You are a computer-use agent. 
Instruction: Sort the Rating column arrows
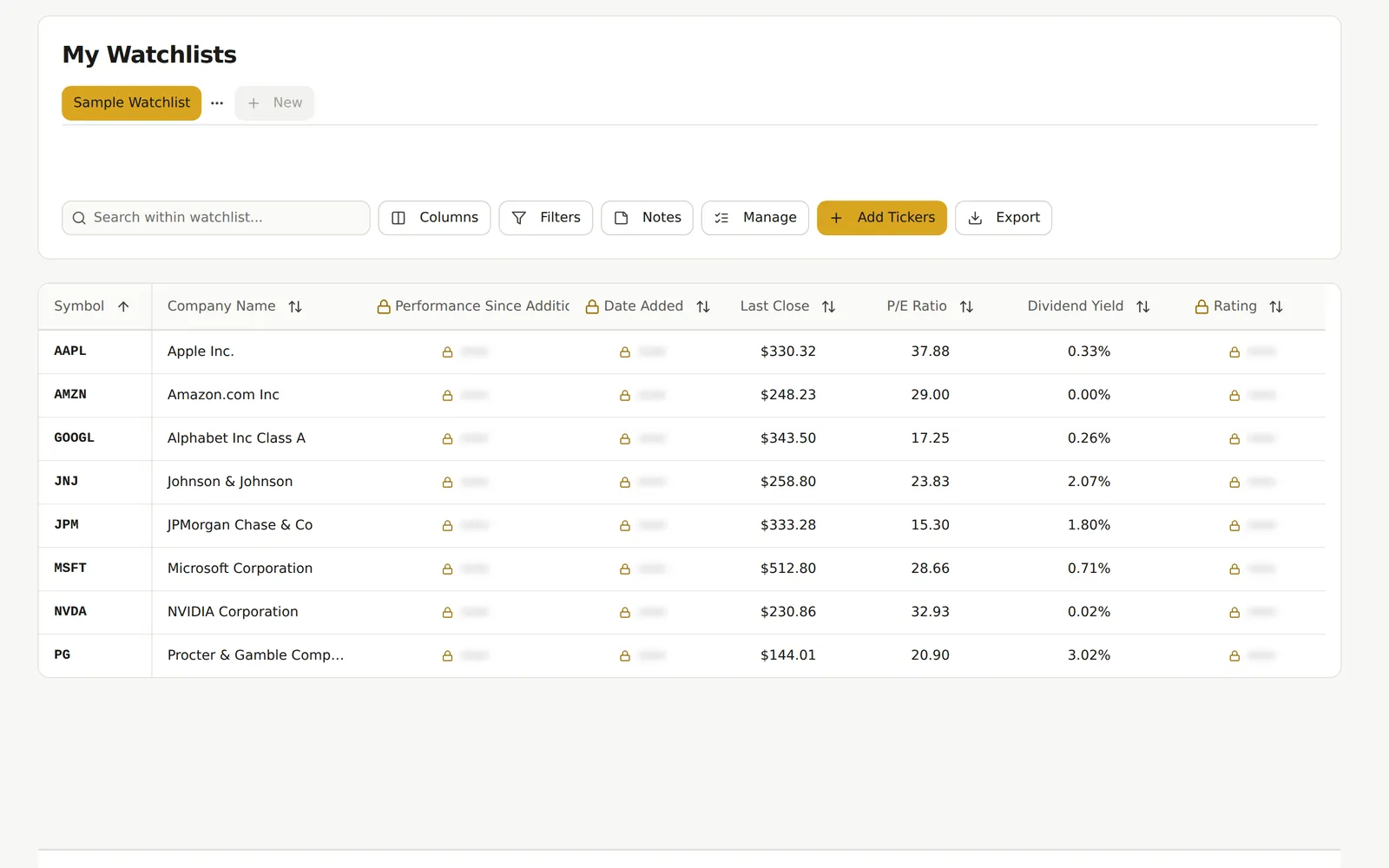(x=1275, y=306)
